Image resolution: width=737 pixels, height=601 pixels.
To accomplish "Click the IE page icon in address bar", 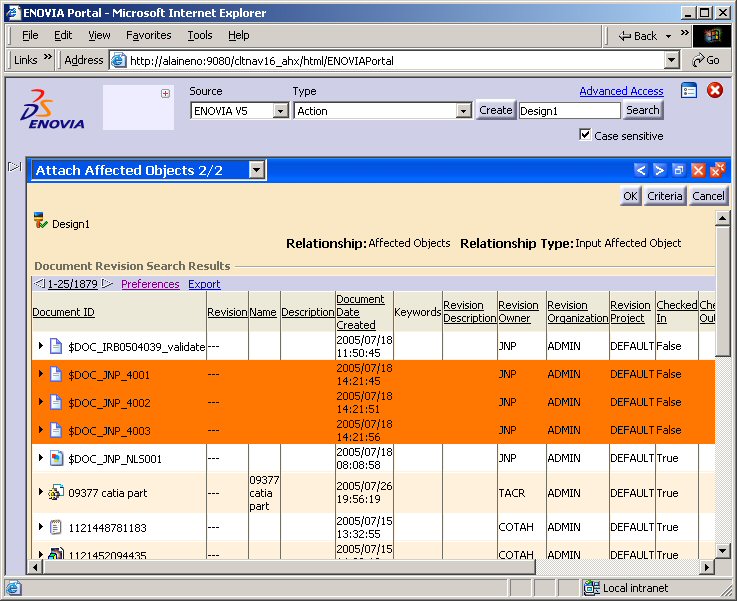I will click(119, 61).
